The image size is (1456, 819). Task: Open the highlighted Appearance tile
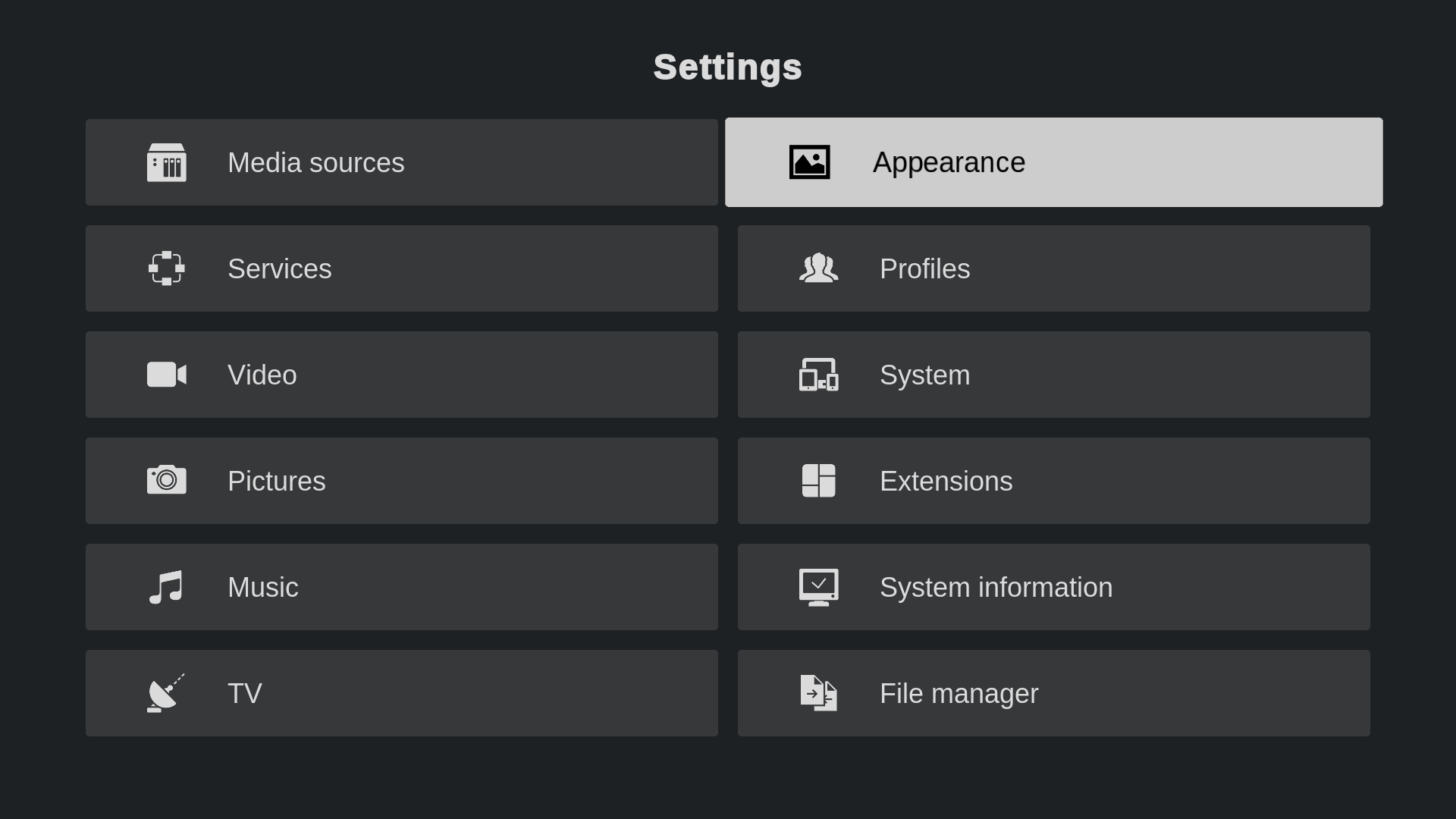1053,162
